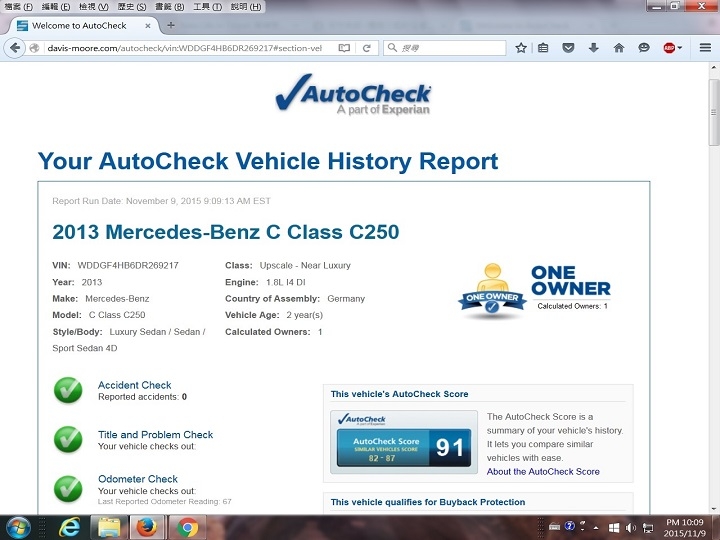Launch Internet Explorer from taskbar
This screenshot has height=540, width=720.
(69, 528)
